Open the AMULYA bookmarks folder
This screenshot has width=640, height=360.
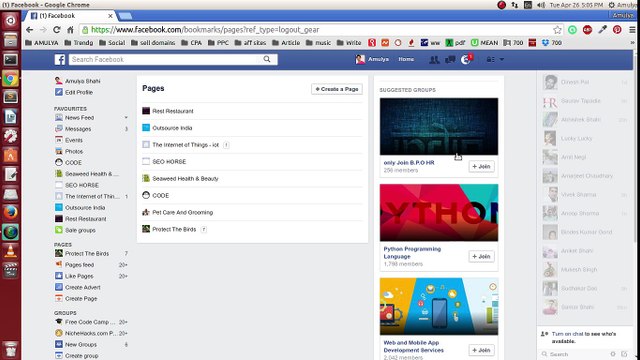[42, 42]
